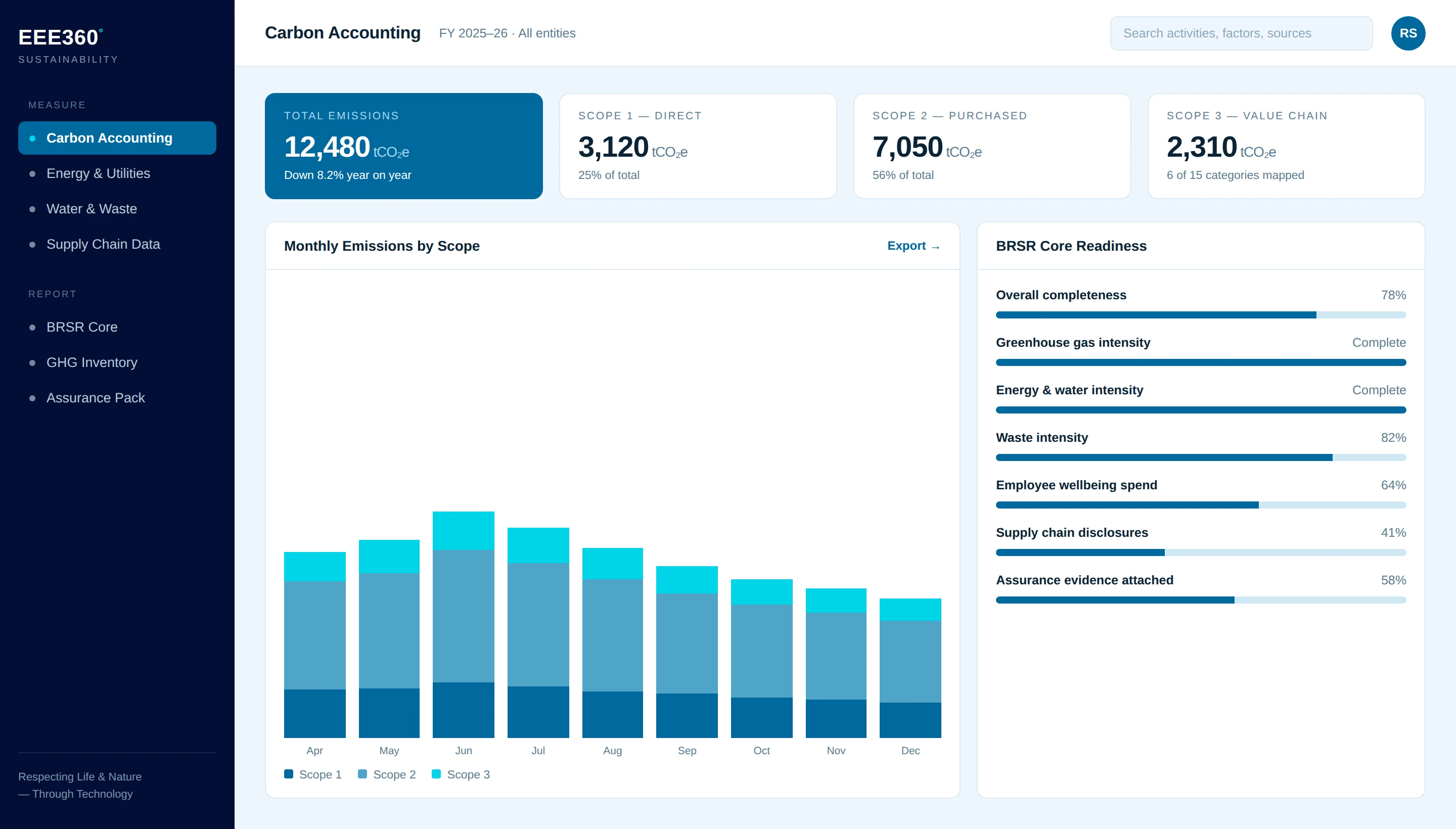Click the 'BRSR Core Readiness' heading
This screenshot has width=1456, height=829.
tap(1070, 246)
